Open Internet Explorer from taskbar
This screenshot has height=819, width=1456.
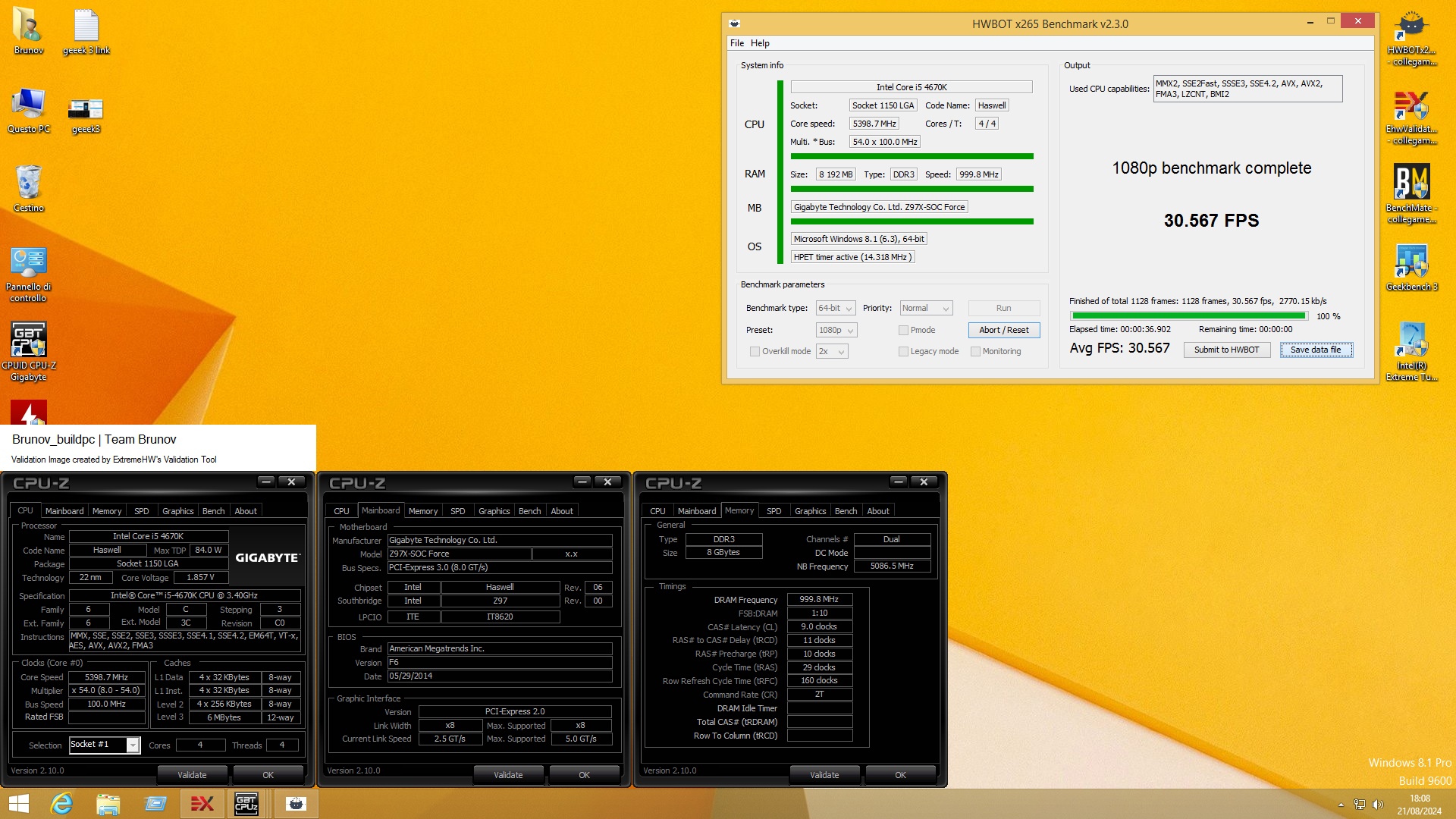(x=61, y=804)
